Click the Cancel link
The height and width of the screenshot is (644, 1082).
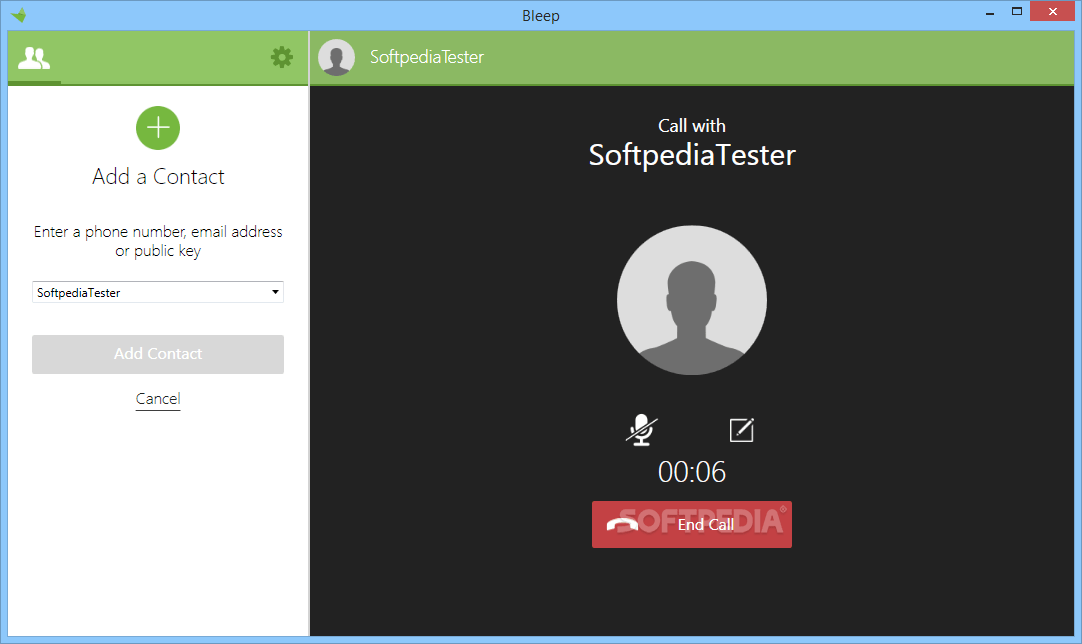(x=158, y=399)
